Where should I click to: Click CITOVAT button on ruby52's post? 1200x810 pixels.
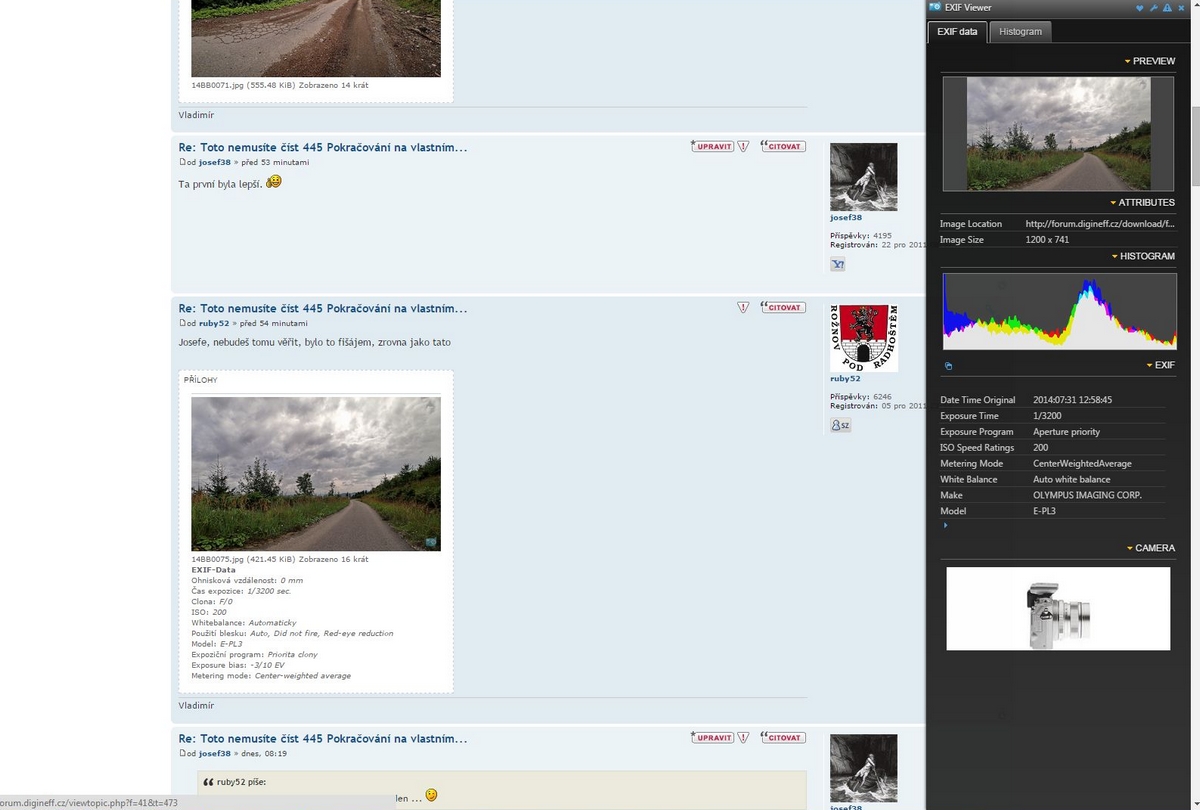click(783, 308)
